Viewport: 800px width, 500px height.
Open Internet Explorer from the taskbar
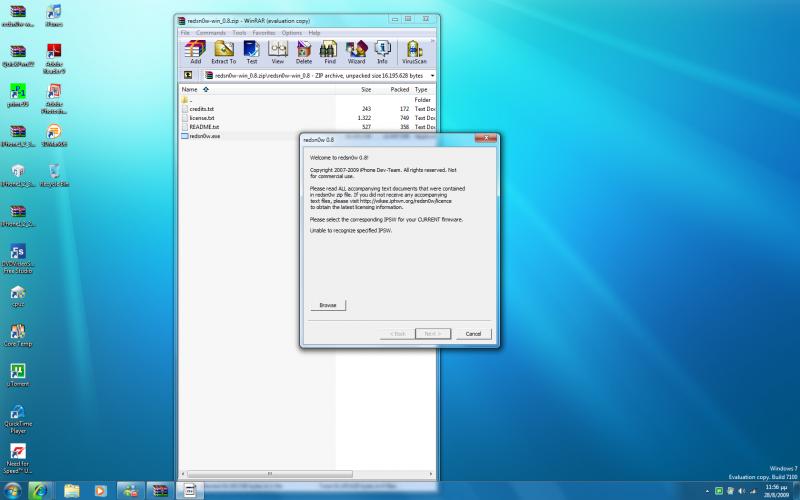(40, 491)
